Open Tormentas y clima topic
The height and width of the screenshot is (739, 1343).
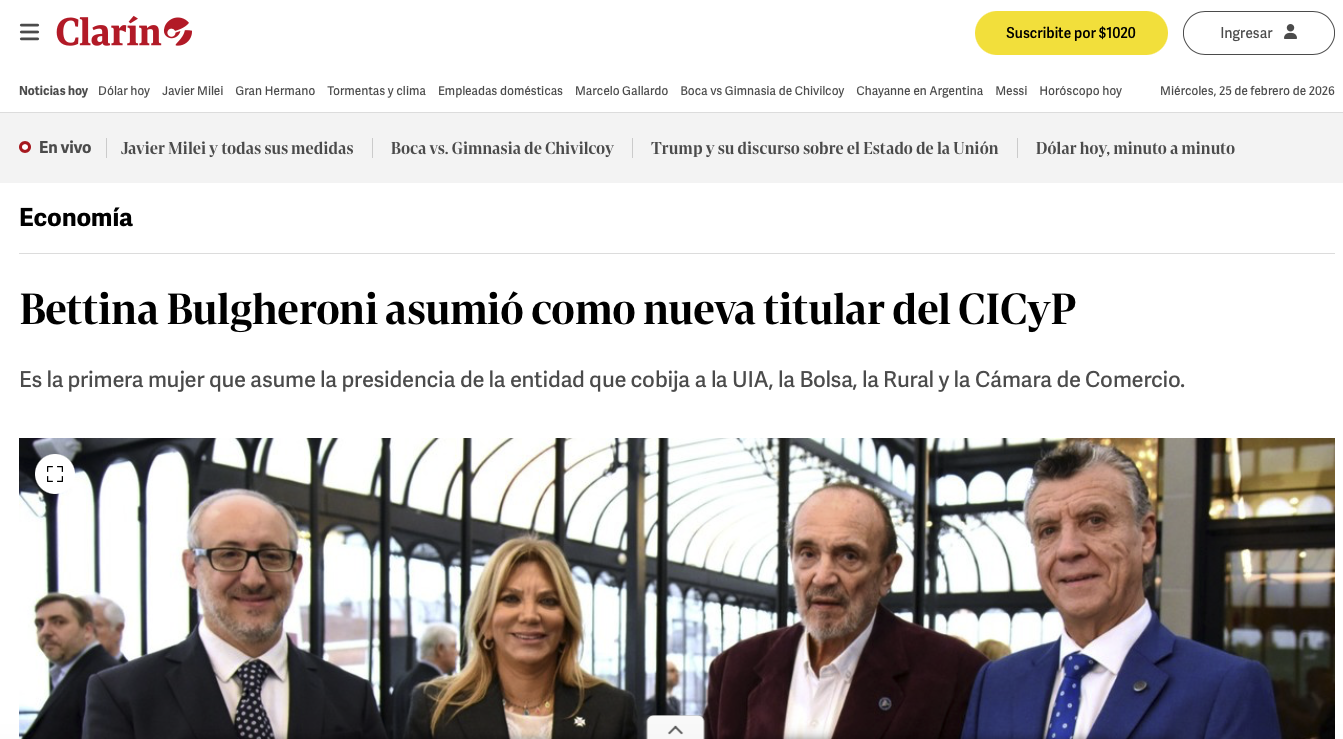click(x=376, y=91)
